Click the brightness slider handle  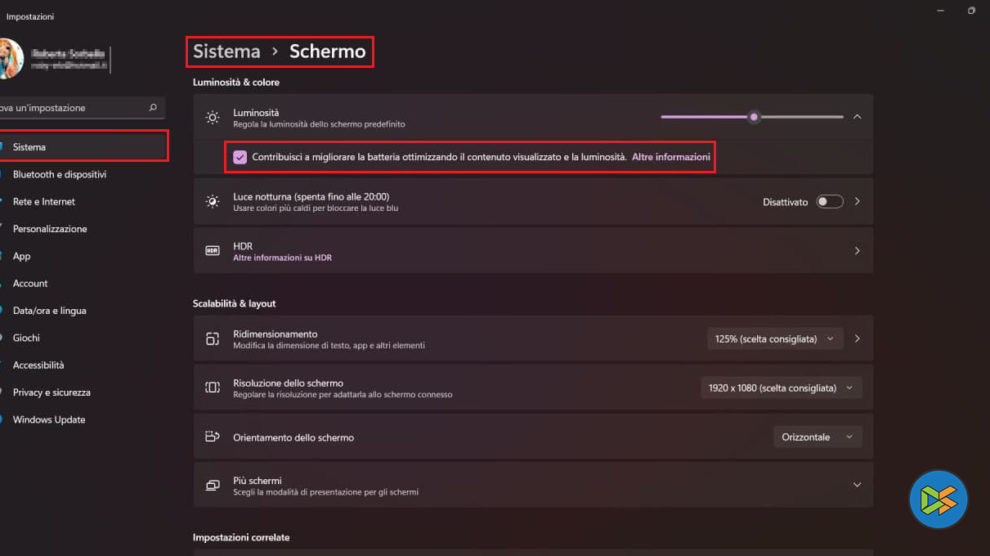pos(754,117)
